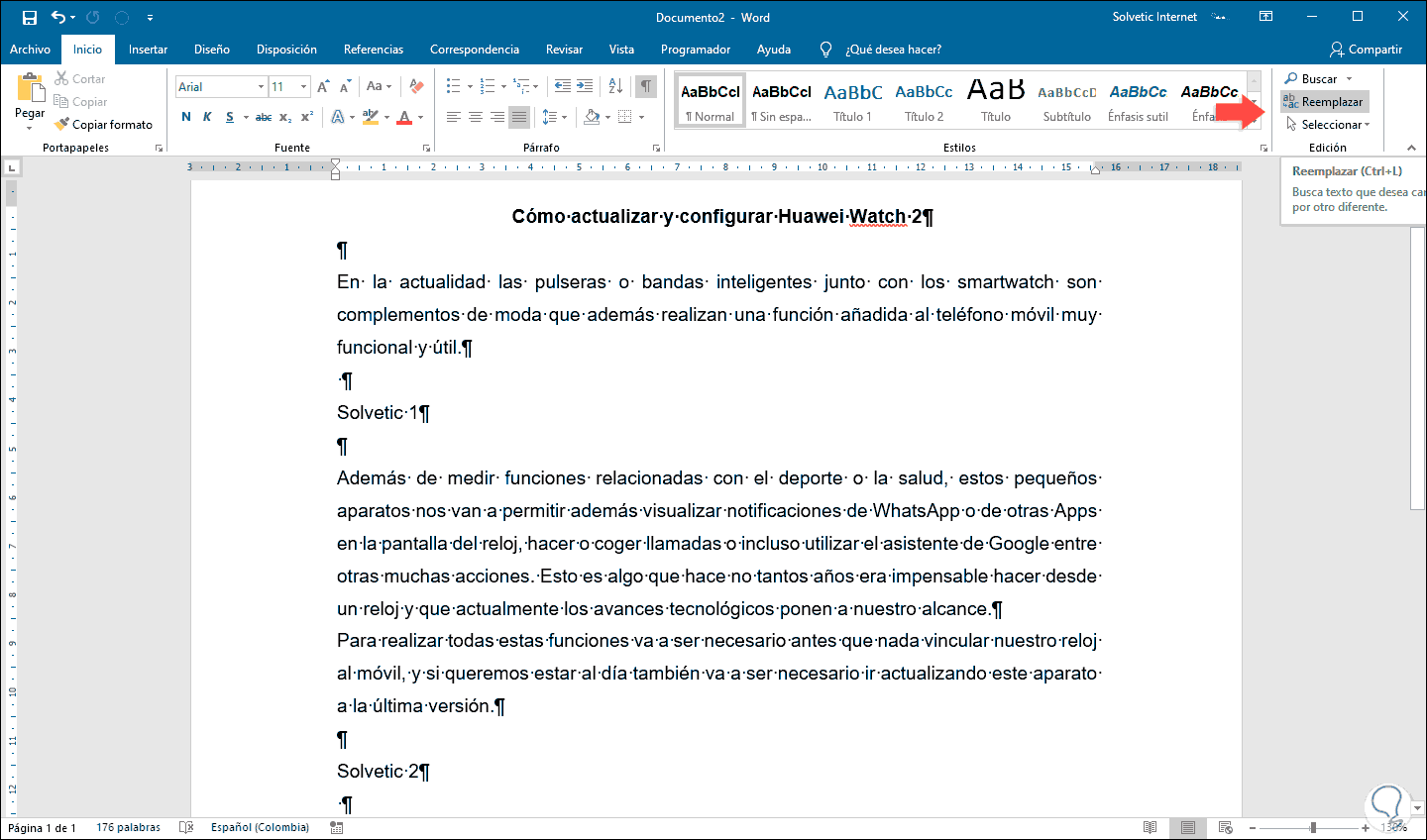Toggle Underline (S) formatting

pyautogui.click(x=230, y=117)
